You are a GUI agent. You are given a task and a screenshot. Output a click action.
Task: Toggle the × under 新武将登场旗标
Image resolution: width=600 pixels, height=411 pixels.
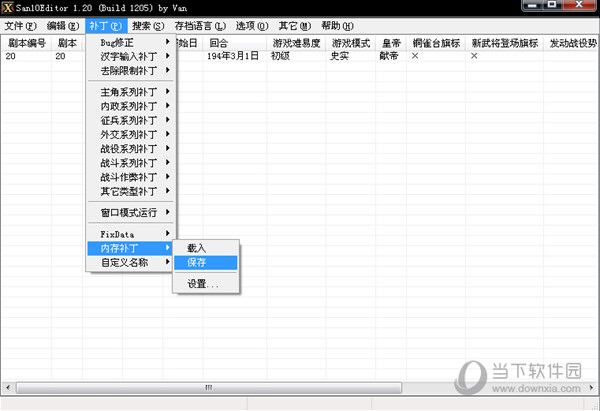(x=474, y=56)
